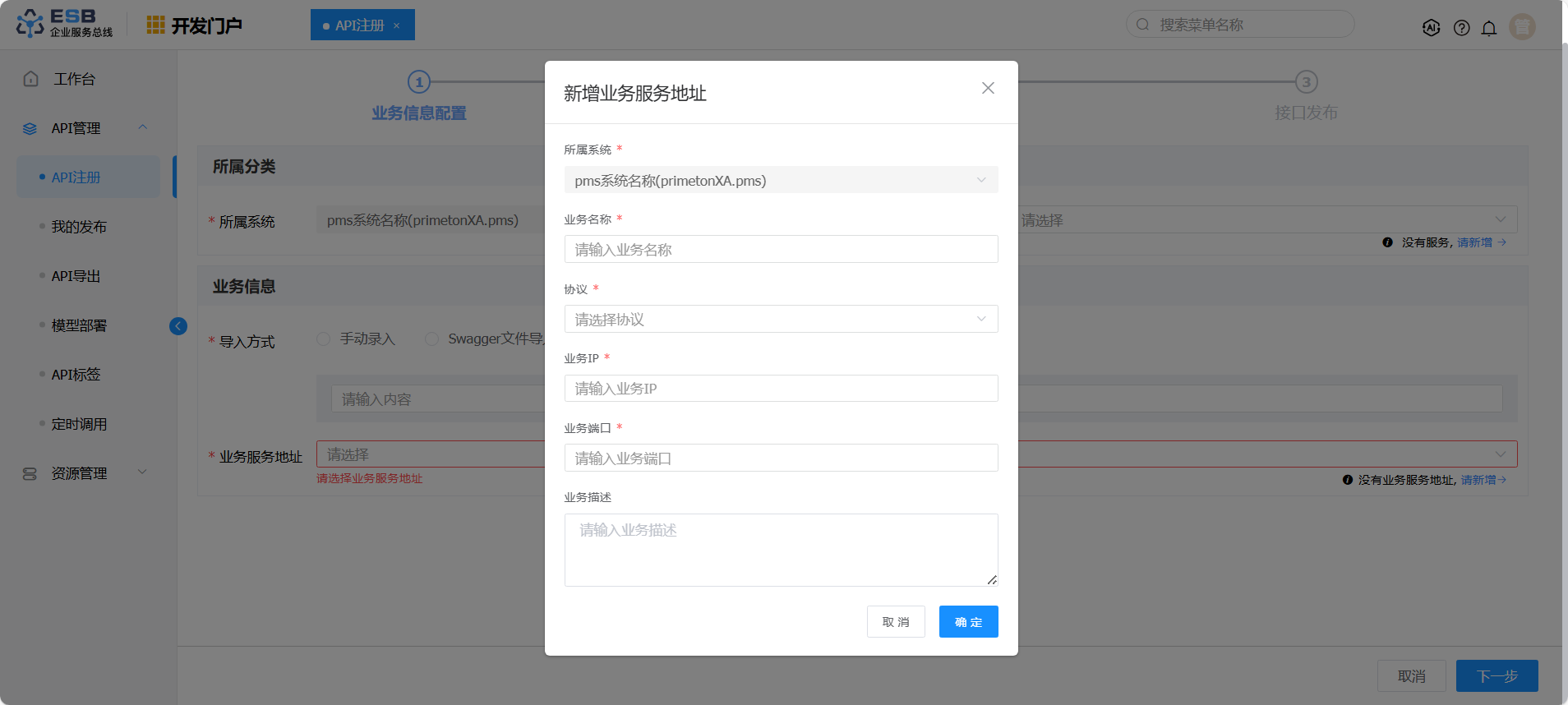Close the 新增业务服务地址 dialog
The height and width of the screenshot is (705, 1568).
(988, 88)
